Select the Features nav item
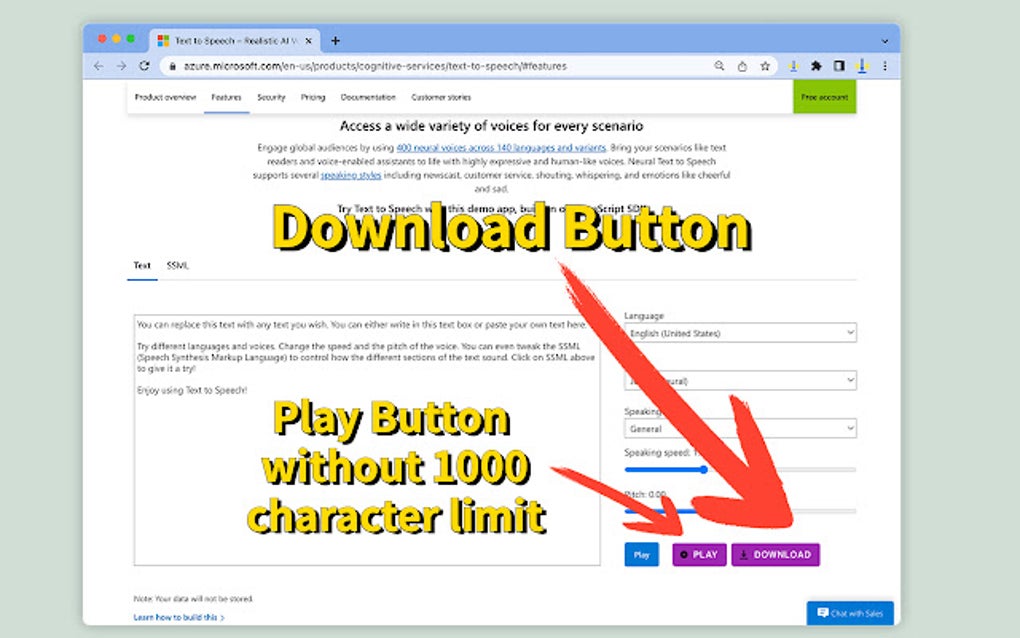 [x=226, y=97]
